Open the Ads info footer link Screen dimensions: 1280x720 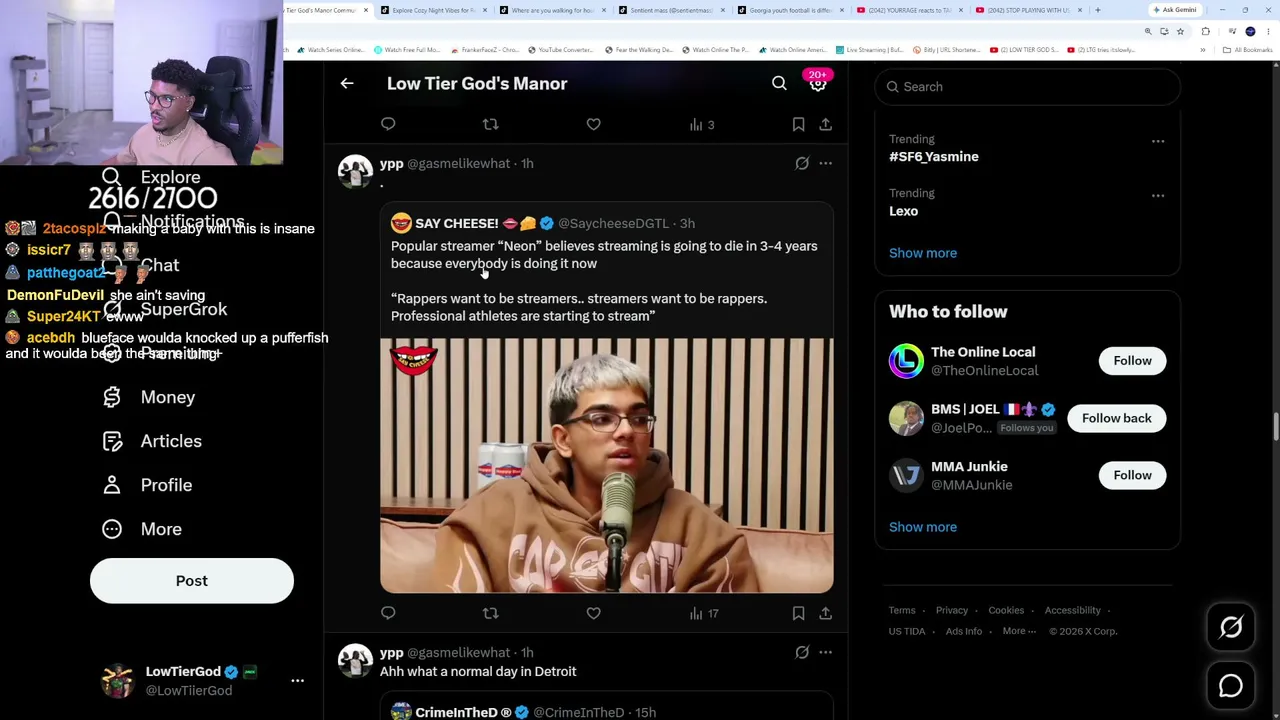pos(964,631)
